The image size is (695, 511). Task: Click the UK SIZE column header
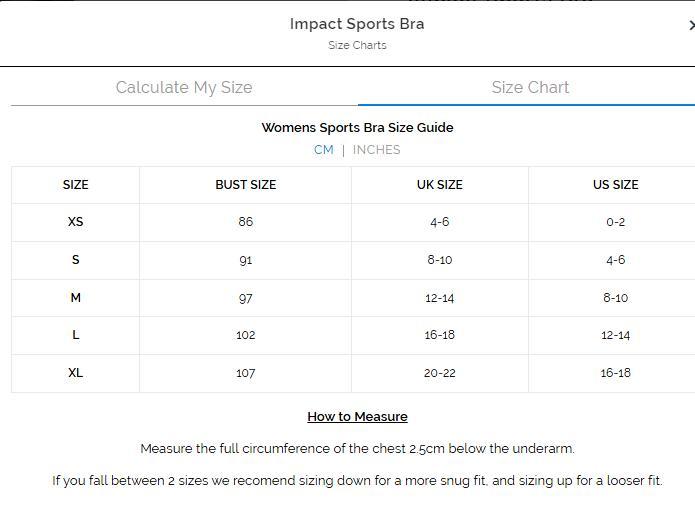(x=439, y=185)
